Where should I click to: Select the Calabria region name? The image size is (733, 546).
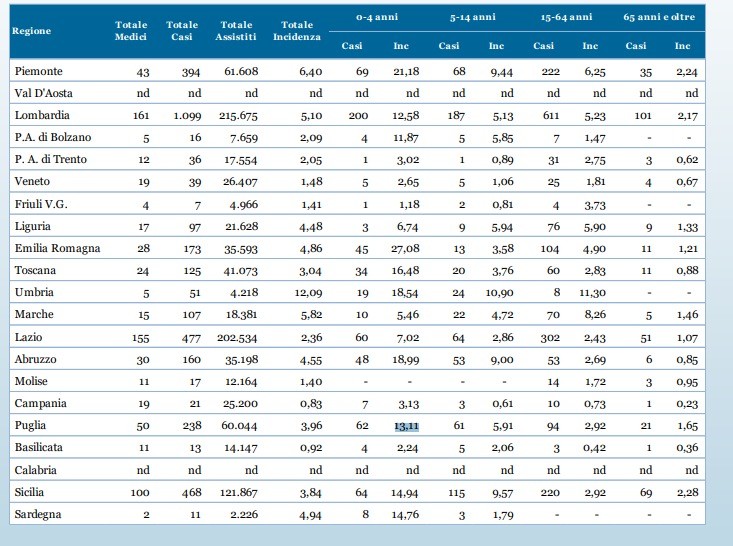point(36,470)
